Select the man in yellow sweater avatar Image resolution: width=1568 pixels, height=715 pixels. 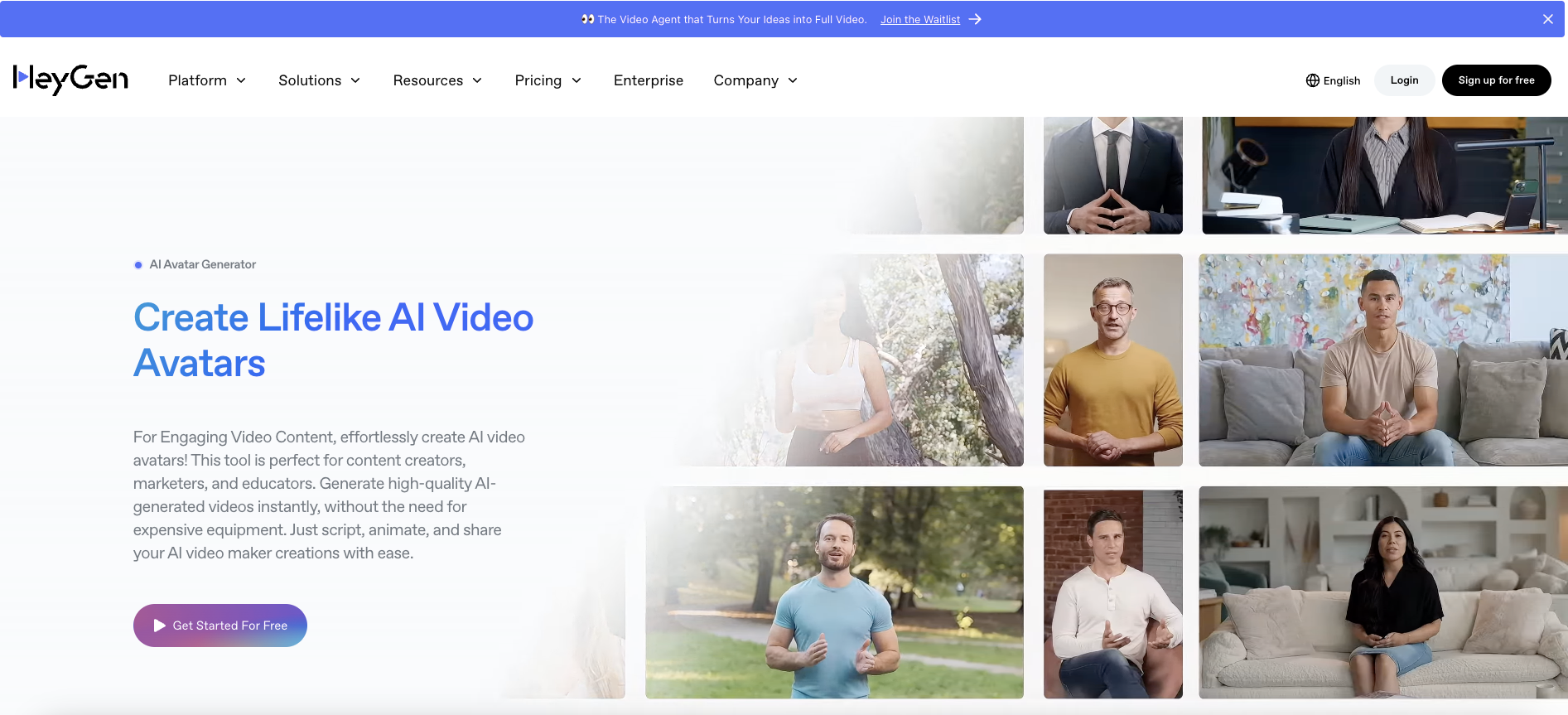coord(1113,360)
